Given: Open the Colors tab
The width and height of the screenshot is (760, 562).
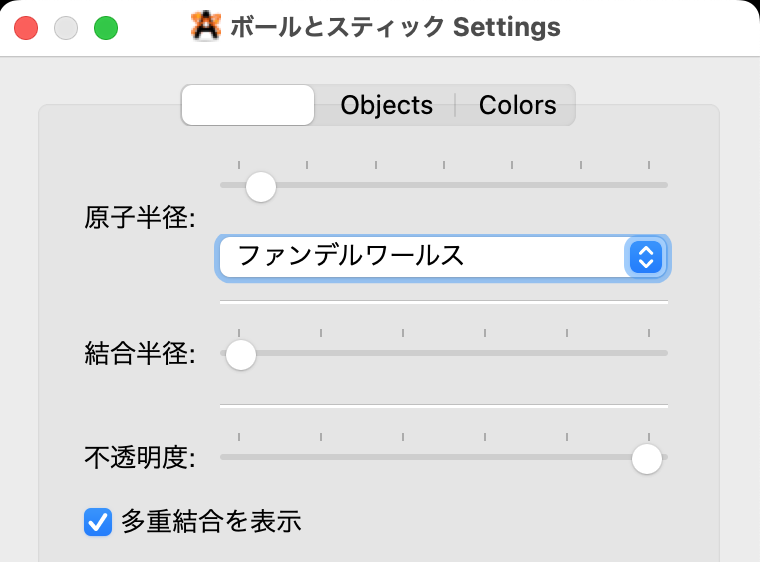Looking at the screenshot, I should click(x=517, y=105).
